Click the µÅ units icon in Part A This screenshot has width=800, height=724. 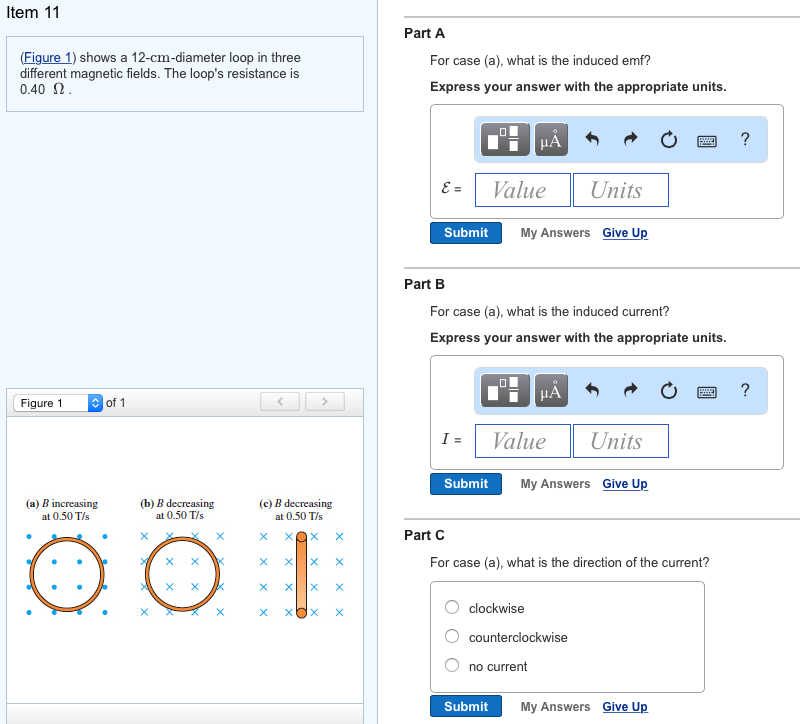[x=549, y=139]
